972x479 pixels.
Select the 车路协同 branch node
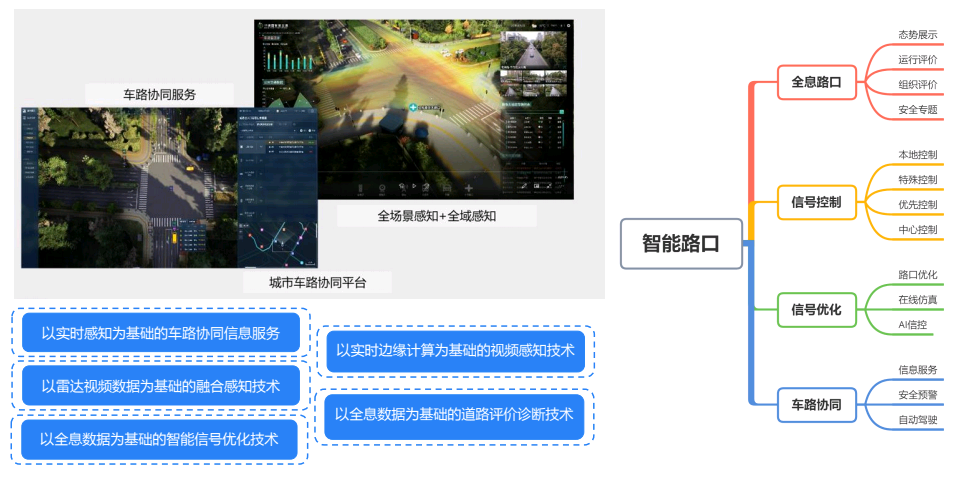tap(816, 405)
